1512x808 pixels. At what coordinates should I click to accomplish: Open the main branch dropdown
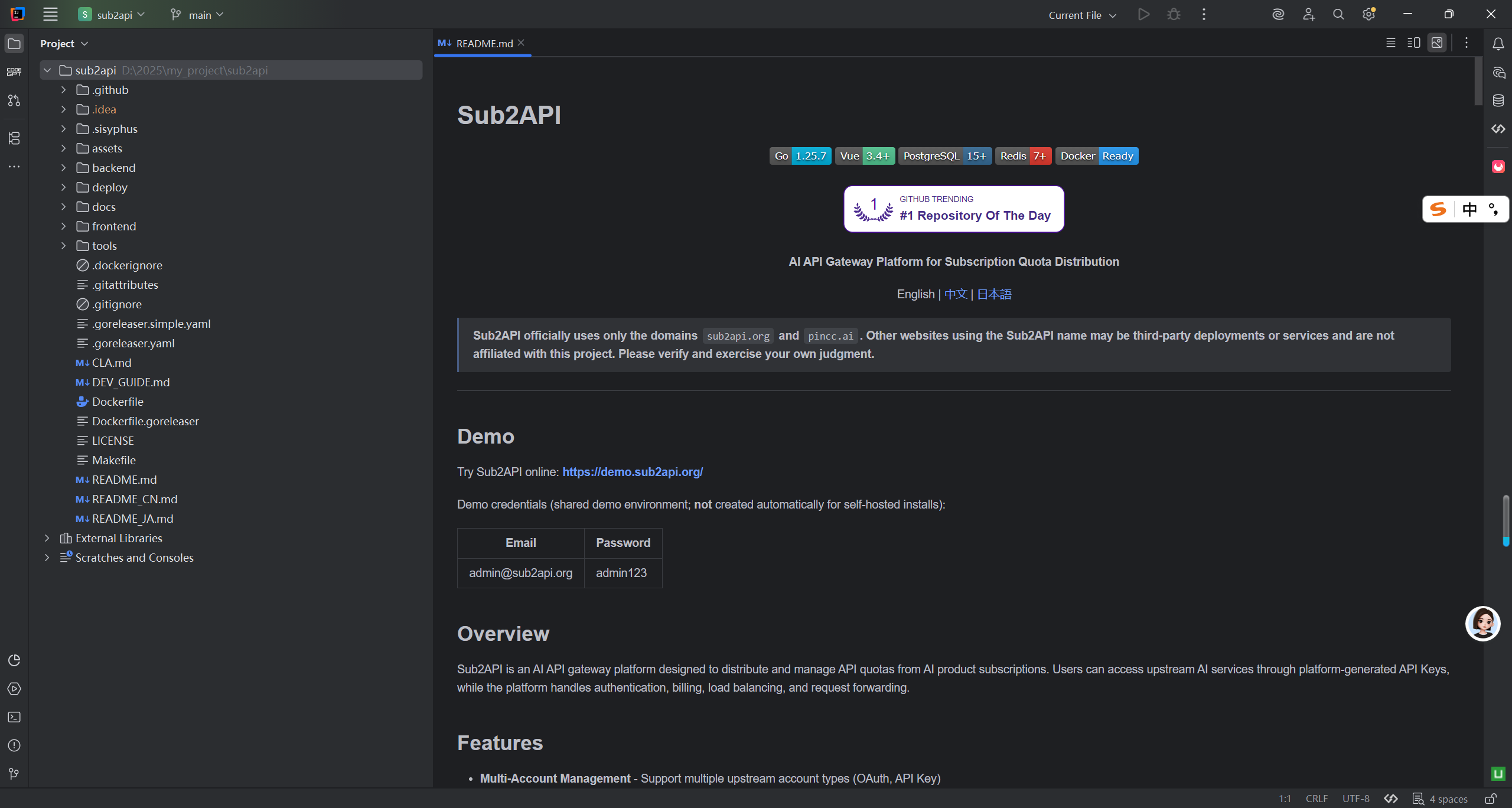(x=197, y=15)
